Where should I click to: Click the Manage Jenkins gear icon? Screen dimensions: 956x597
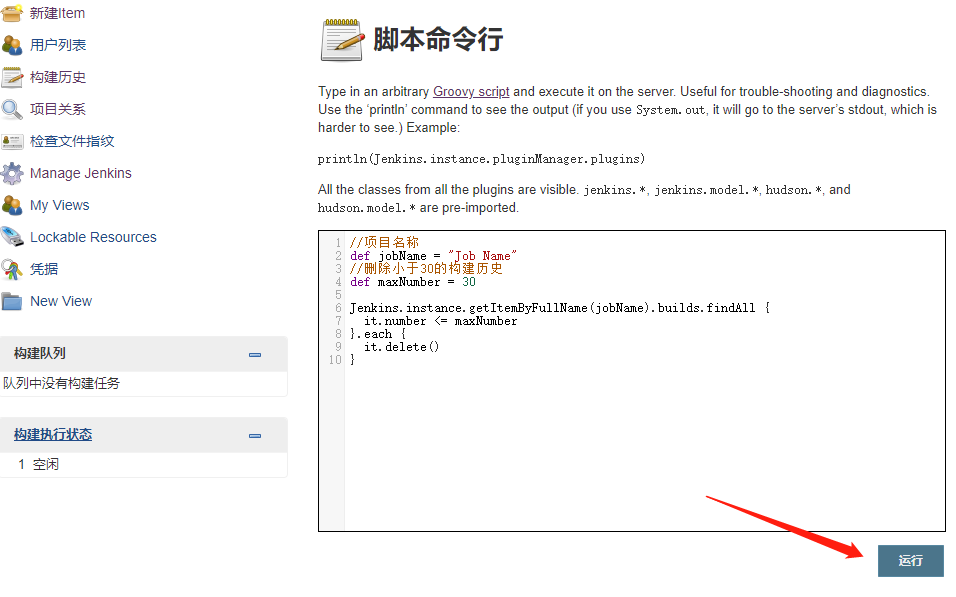pos(12,173)
